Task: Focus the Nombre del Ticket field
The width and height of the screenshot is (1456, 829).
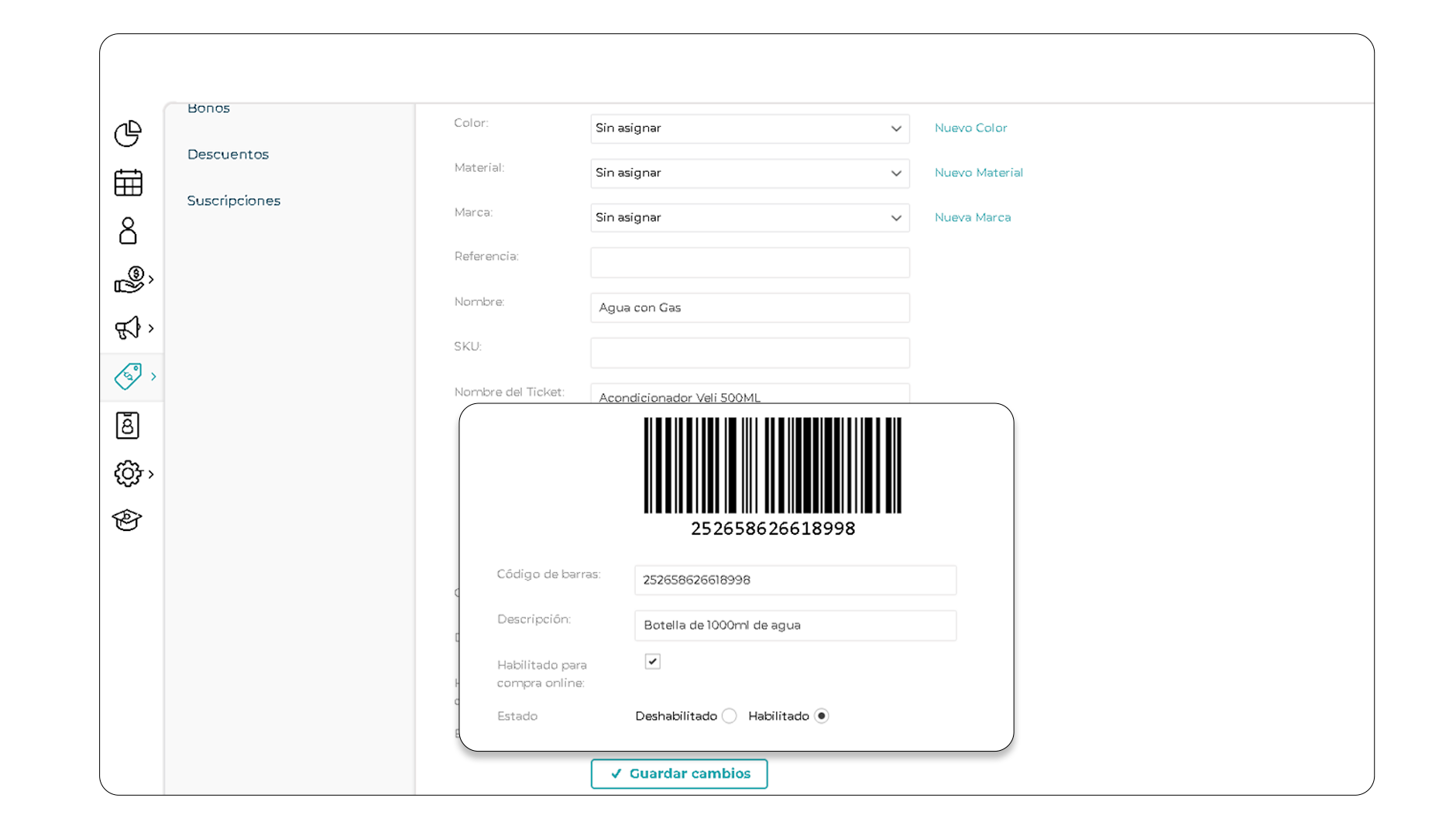Action: point(750,393)
